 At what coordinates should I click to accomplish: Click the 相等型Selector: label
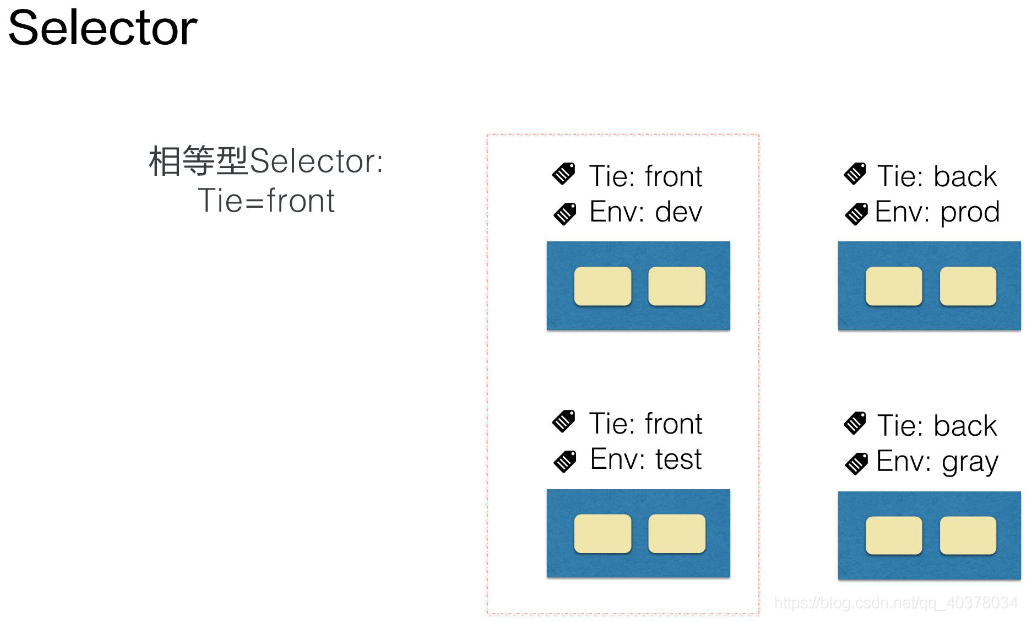pyautogui.click(x=266, y=160)
